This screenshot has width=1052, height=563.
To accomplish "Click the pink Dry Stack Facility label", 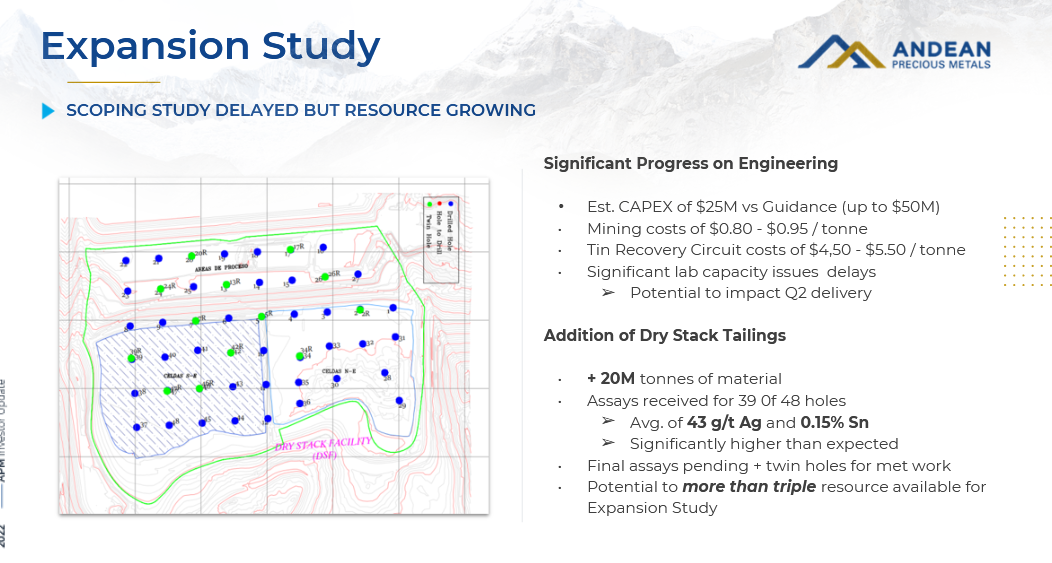I will coord(323,446).
